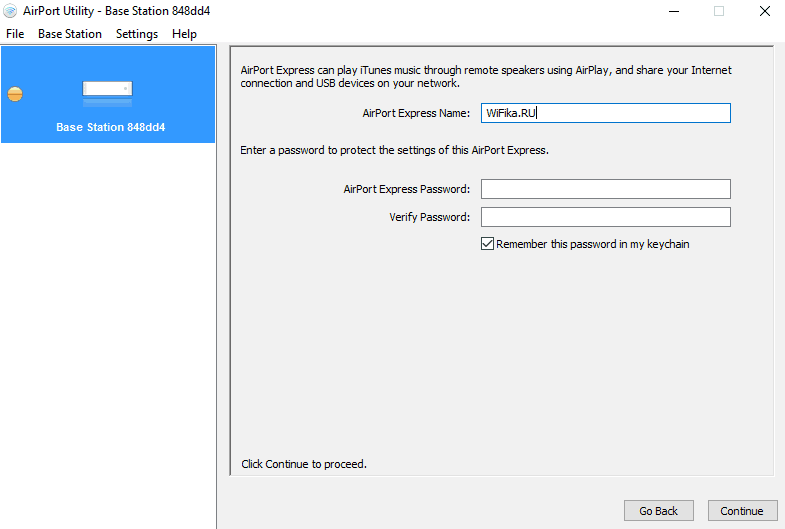
Task: Click the amber status indicator beside the base station
Action: [15, 94]
